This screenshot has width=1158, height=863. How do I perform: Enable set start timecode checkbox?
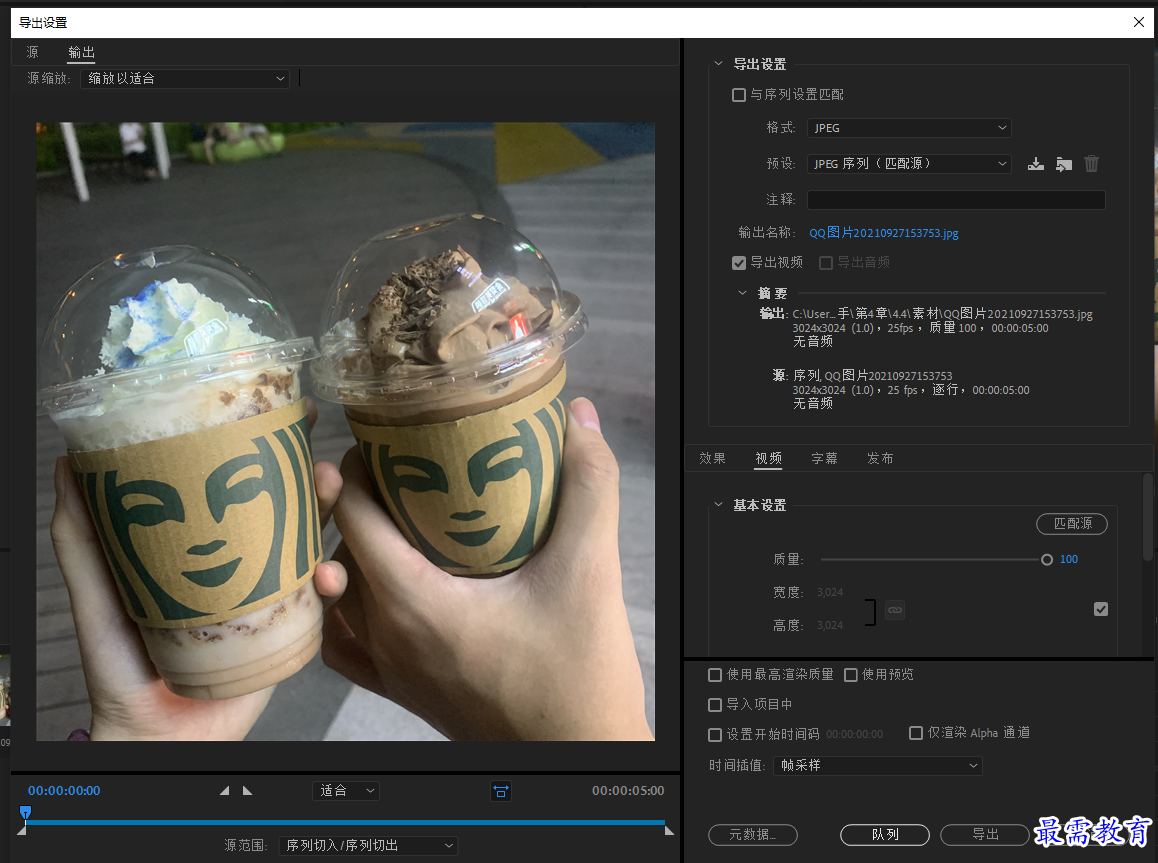715,735
